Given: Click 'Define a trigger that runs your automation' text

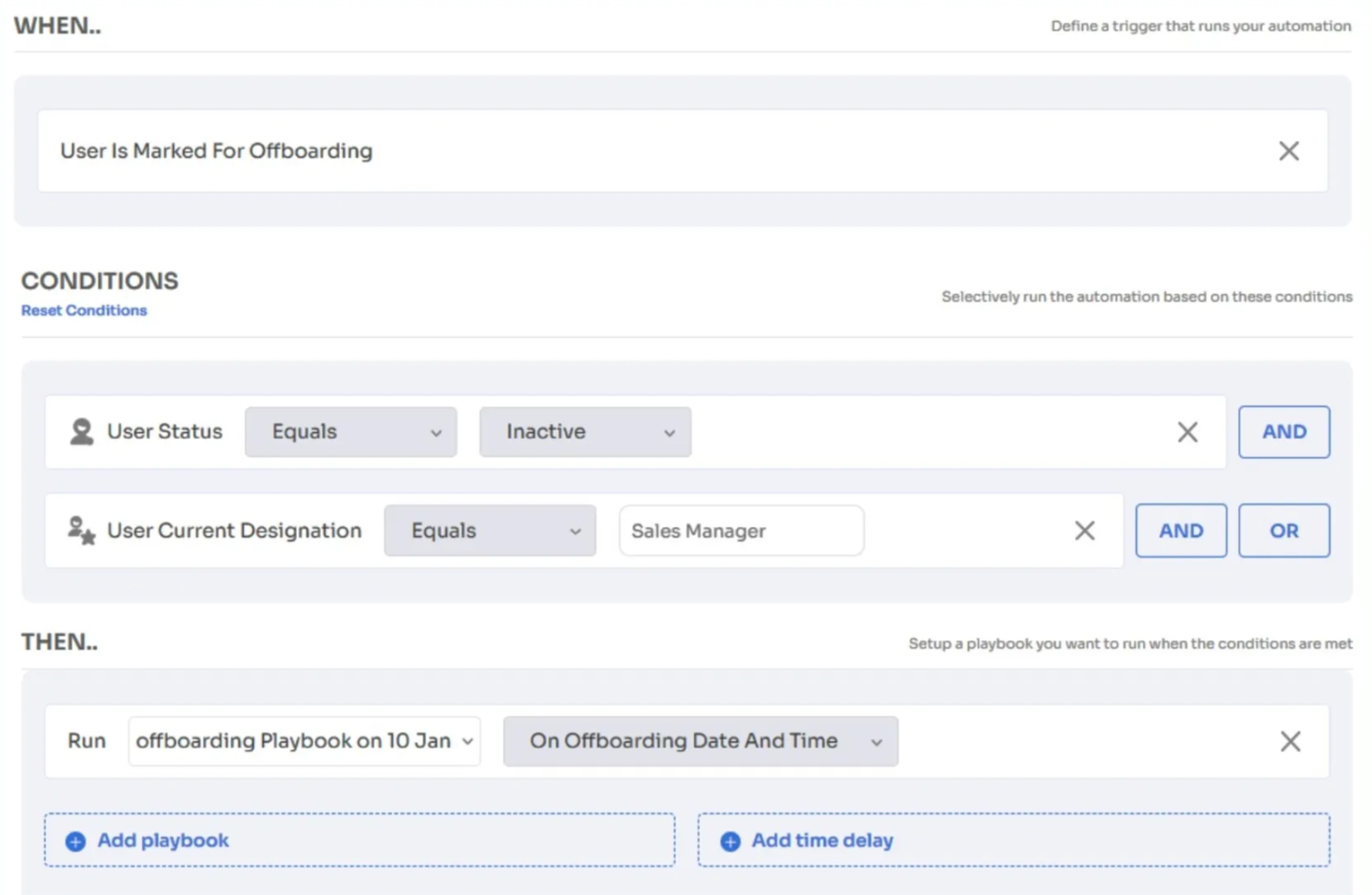Looking at the screenshot, I should coord(1201,26).
